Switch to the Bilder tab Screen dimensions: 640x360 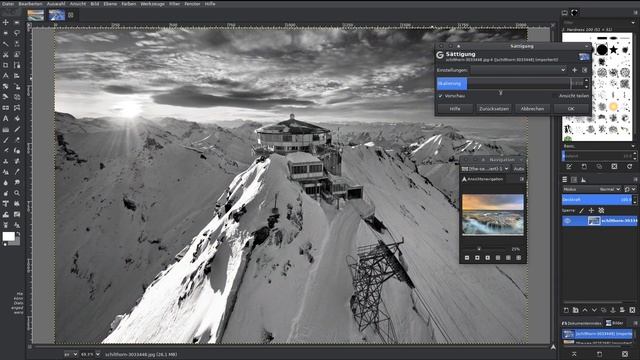point(615,323)
